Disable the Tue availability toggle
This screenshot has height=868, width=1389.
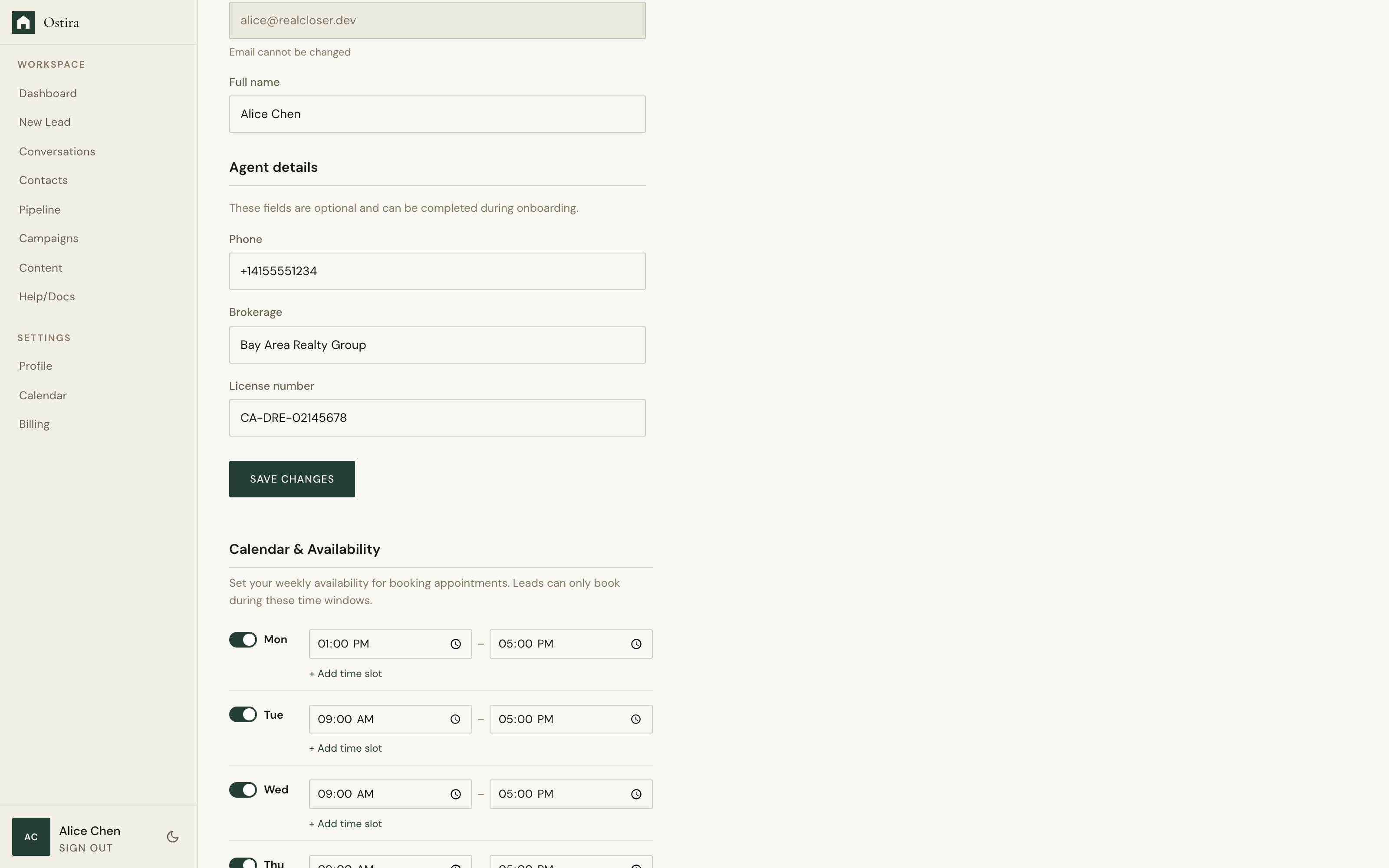click(243, 714)
